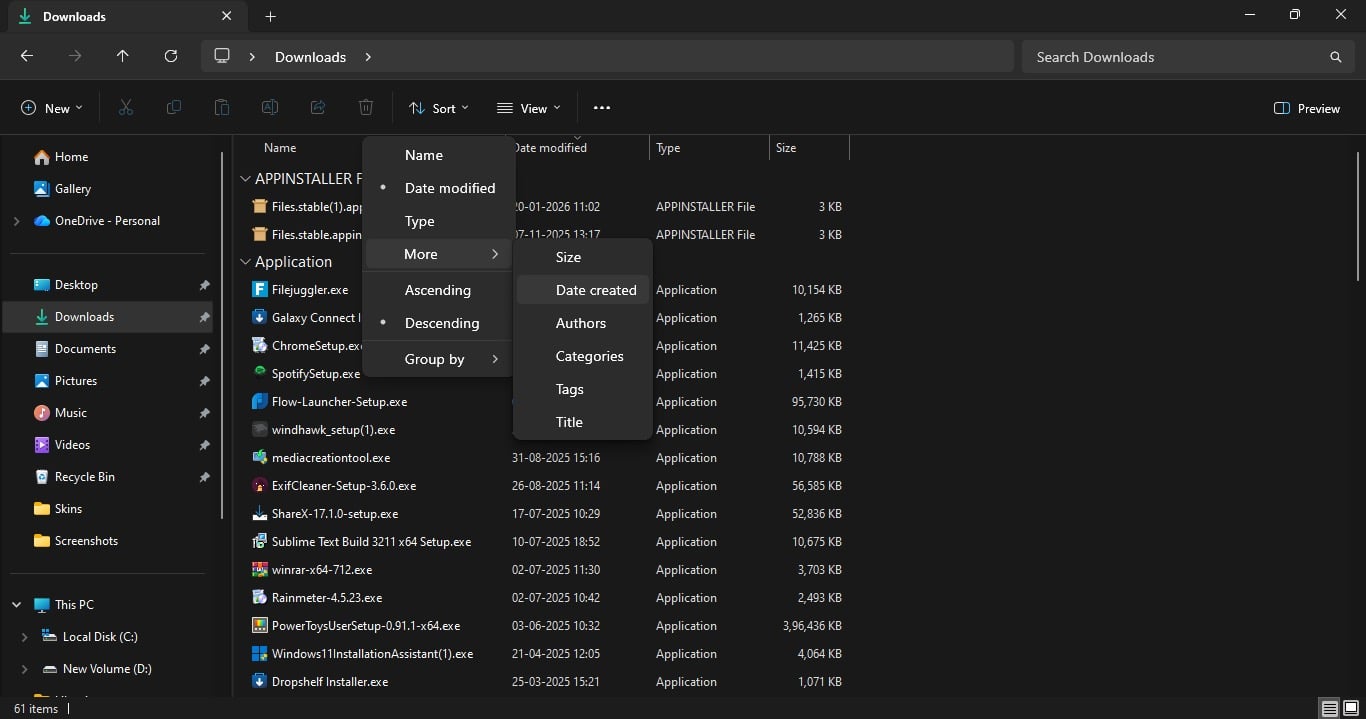Click the This PC monitor icon in address bar

pyautogui.click(x=222, y=56)
